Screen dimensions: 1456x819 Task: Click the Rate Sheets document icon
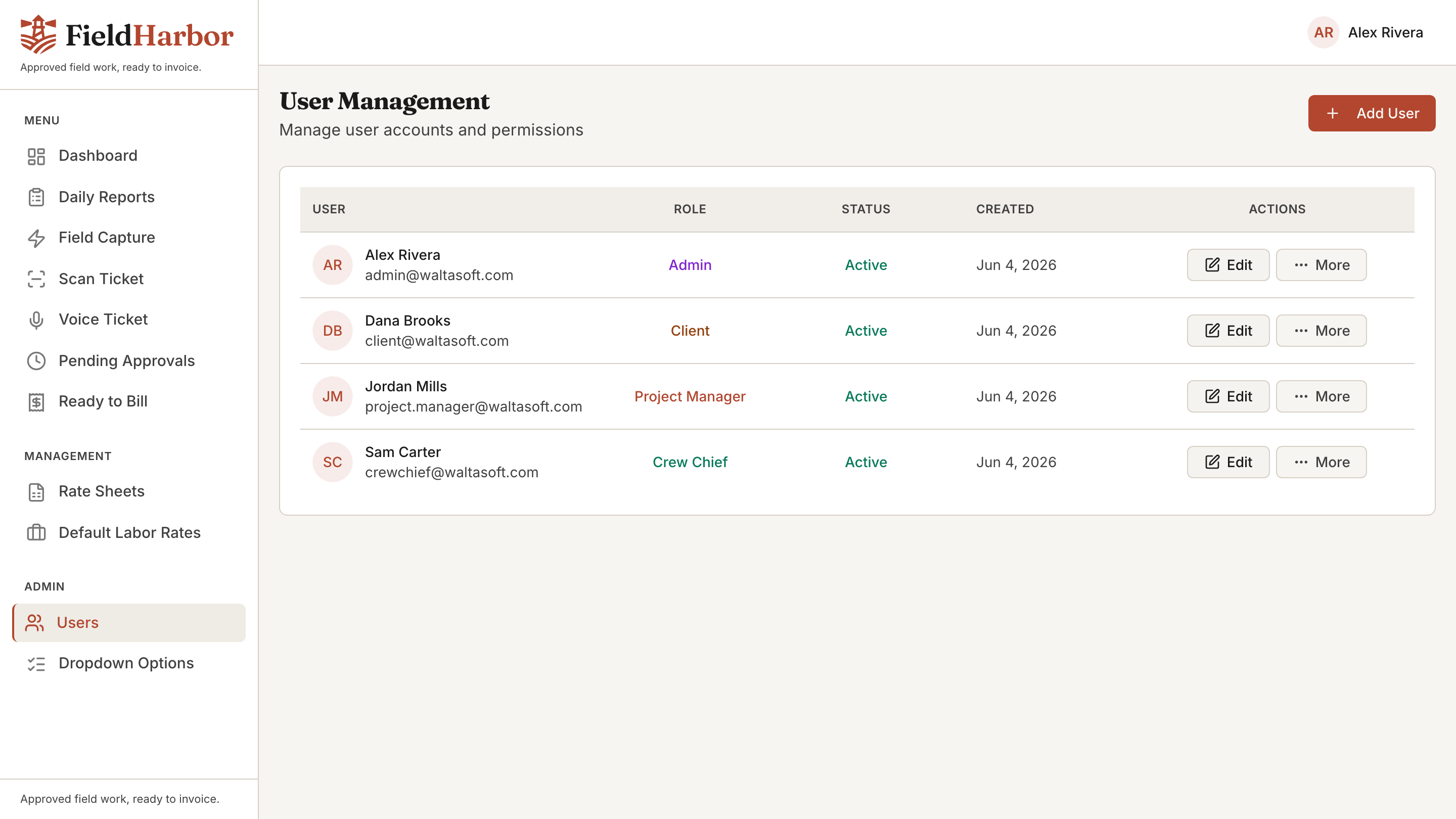point(36,492)
